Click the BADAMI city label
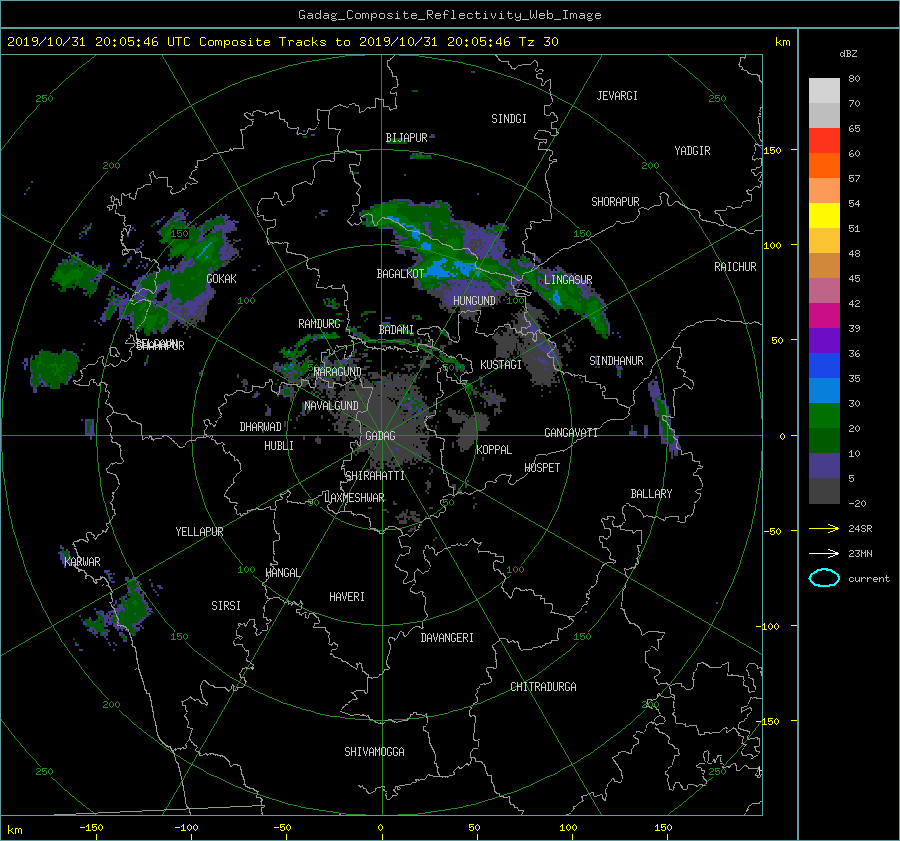 (x=396, y=330)
